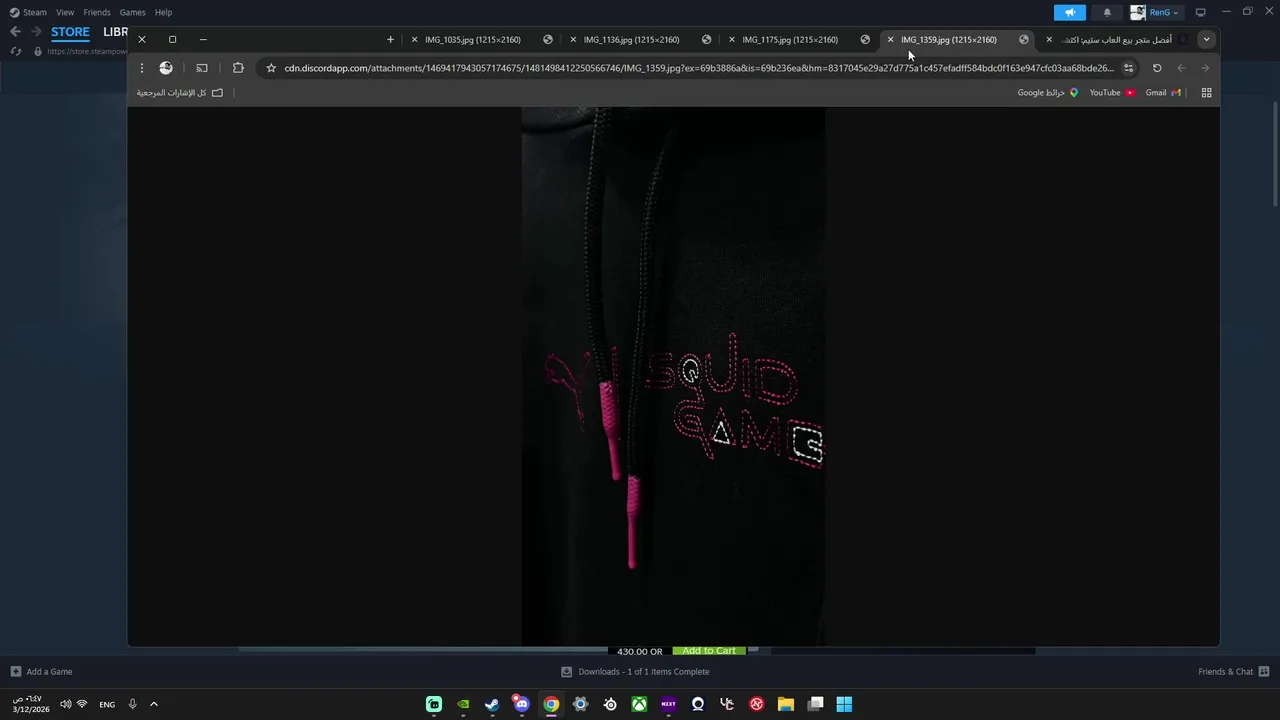Go to the Steam STORE section
The width and height of the screenshot is (1280, 720).
click(70, 32)
